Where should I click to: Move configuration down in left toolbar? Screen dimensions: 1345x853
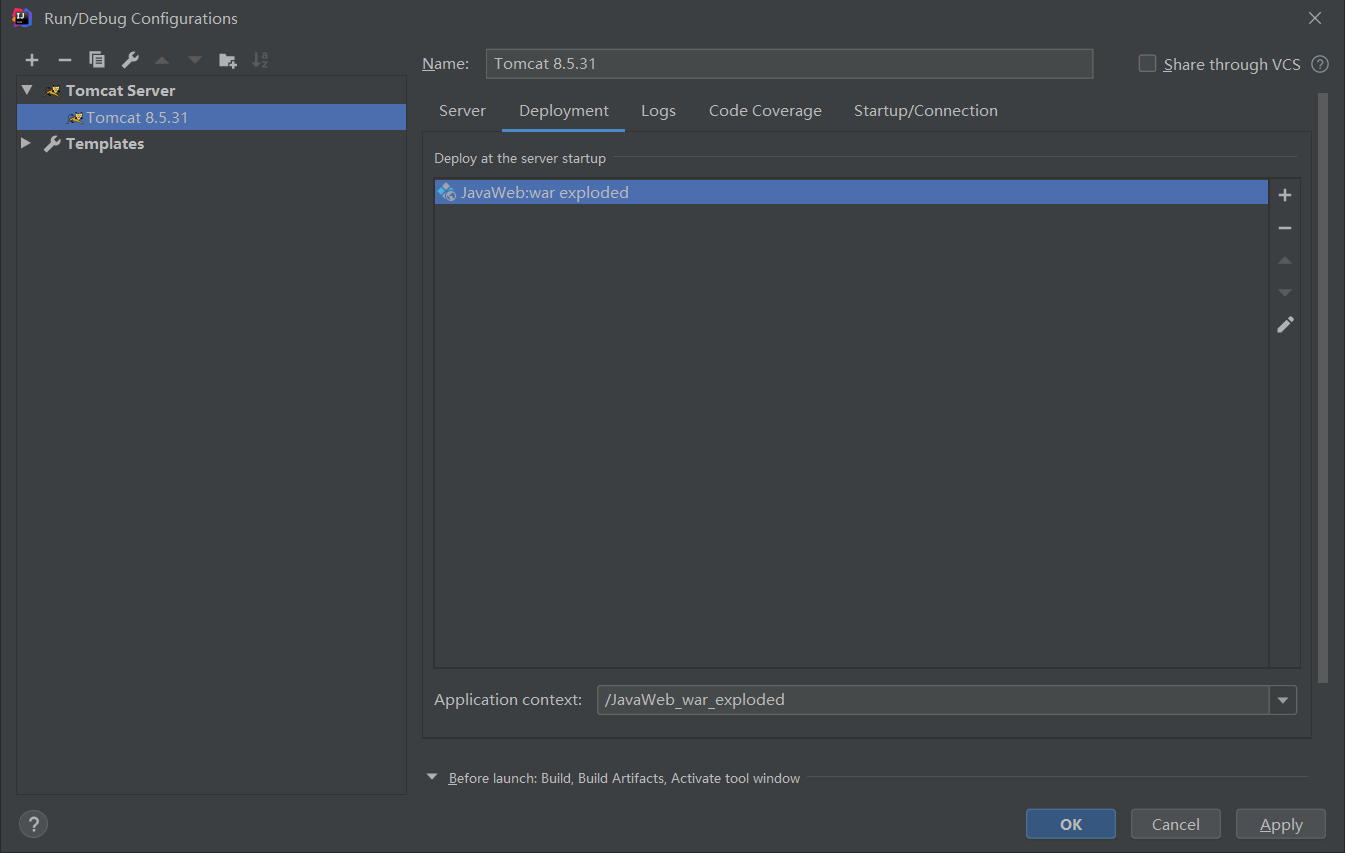195,60
